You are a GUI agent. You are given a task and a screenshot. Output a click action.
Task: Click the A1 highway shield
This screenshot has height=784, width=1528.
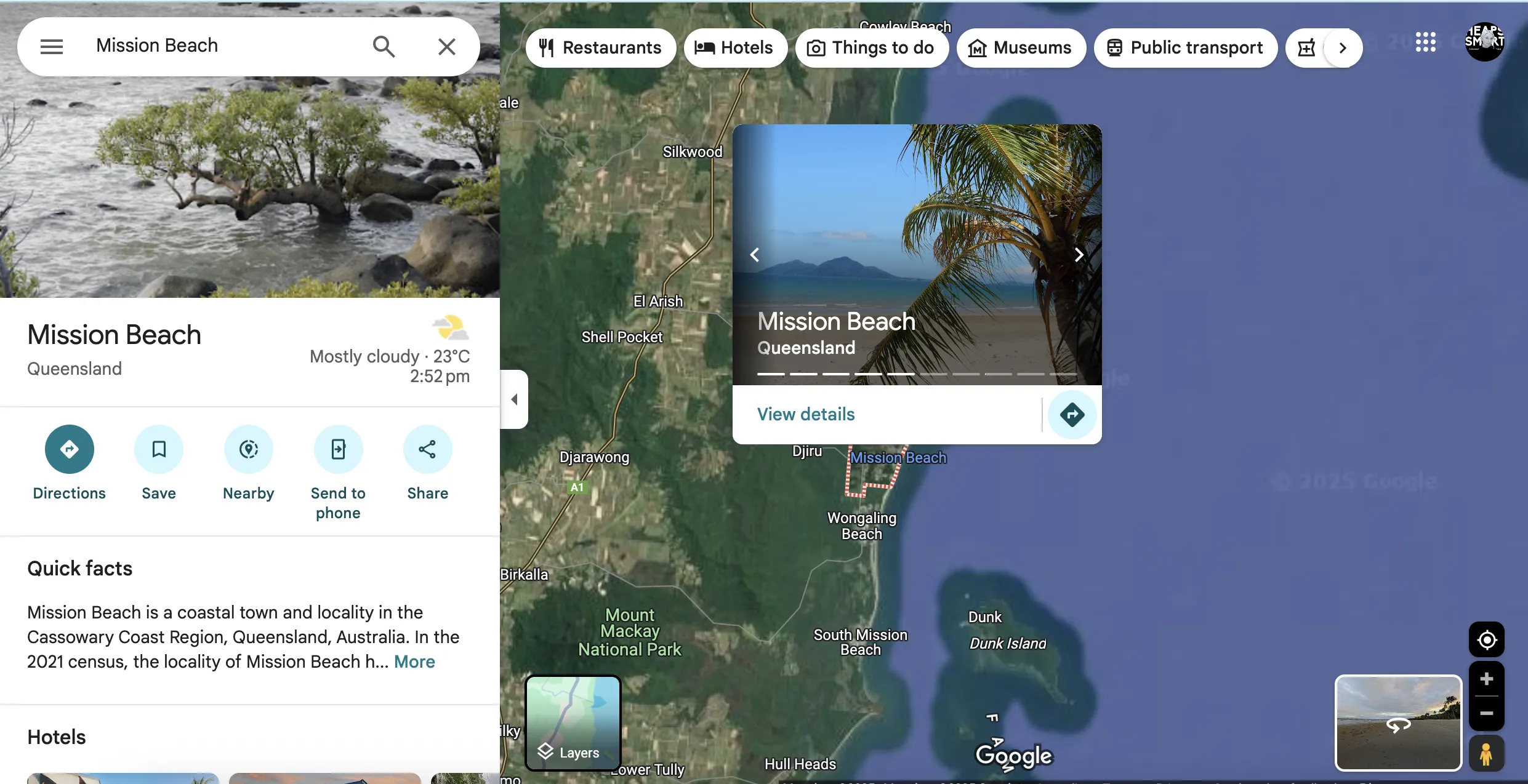pyautogui.click(x=577, y=487)
